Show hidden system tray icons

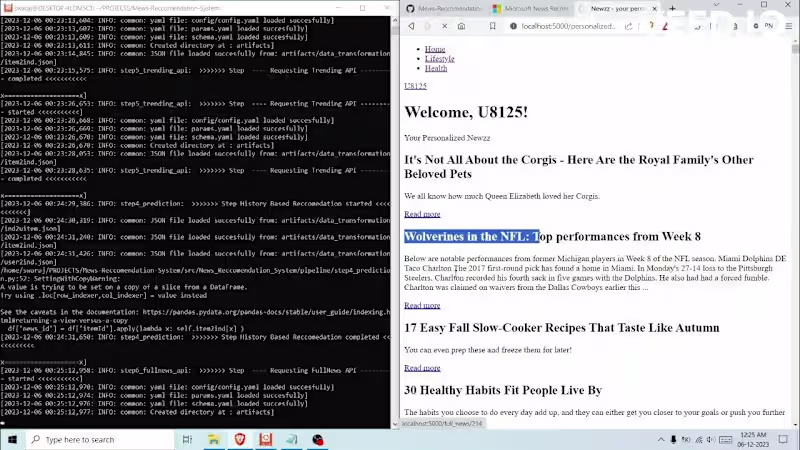[x=661, y=439]
